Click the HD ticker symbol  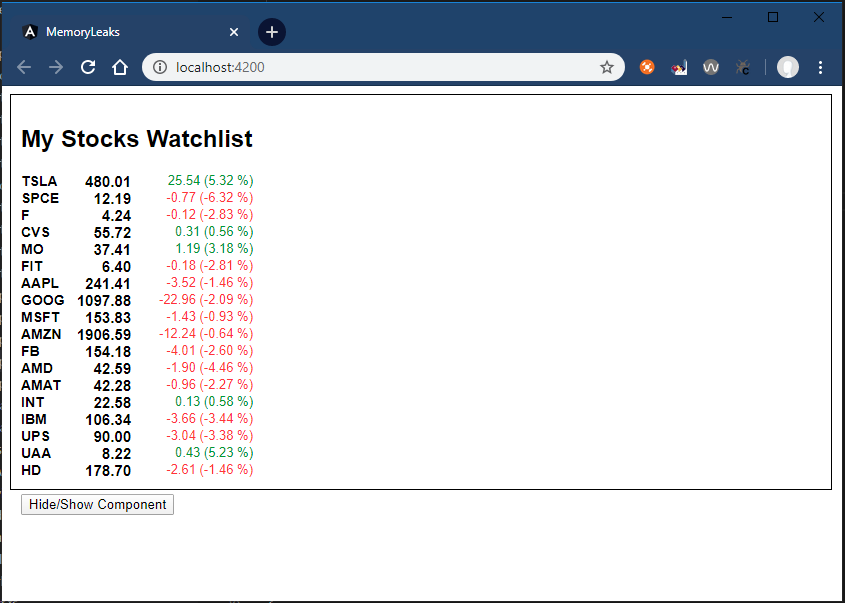pyautogui.click(x=31, y=470)
